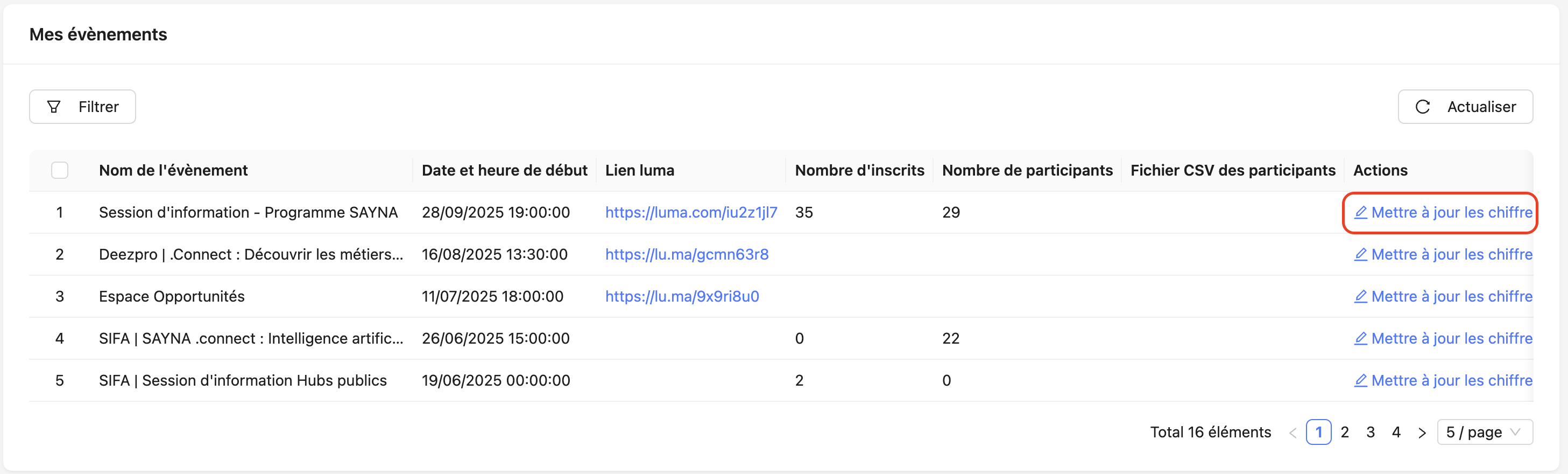Open the lu.ma/9x9ri8u0 event link
This screenshot has width=1568, height=474.
click(682, 296)
